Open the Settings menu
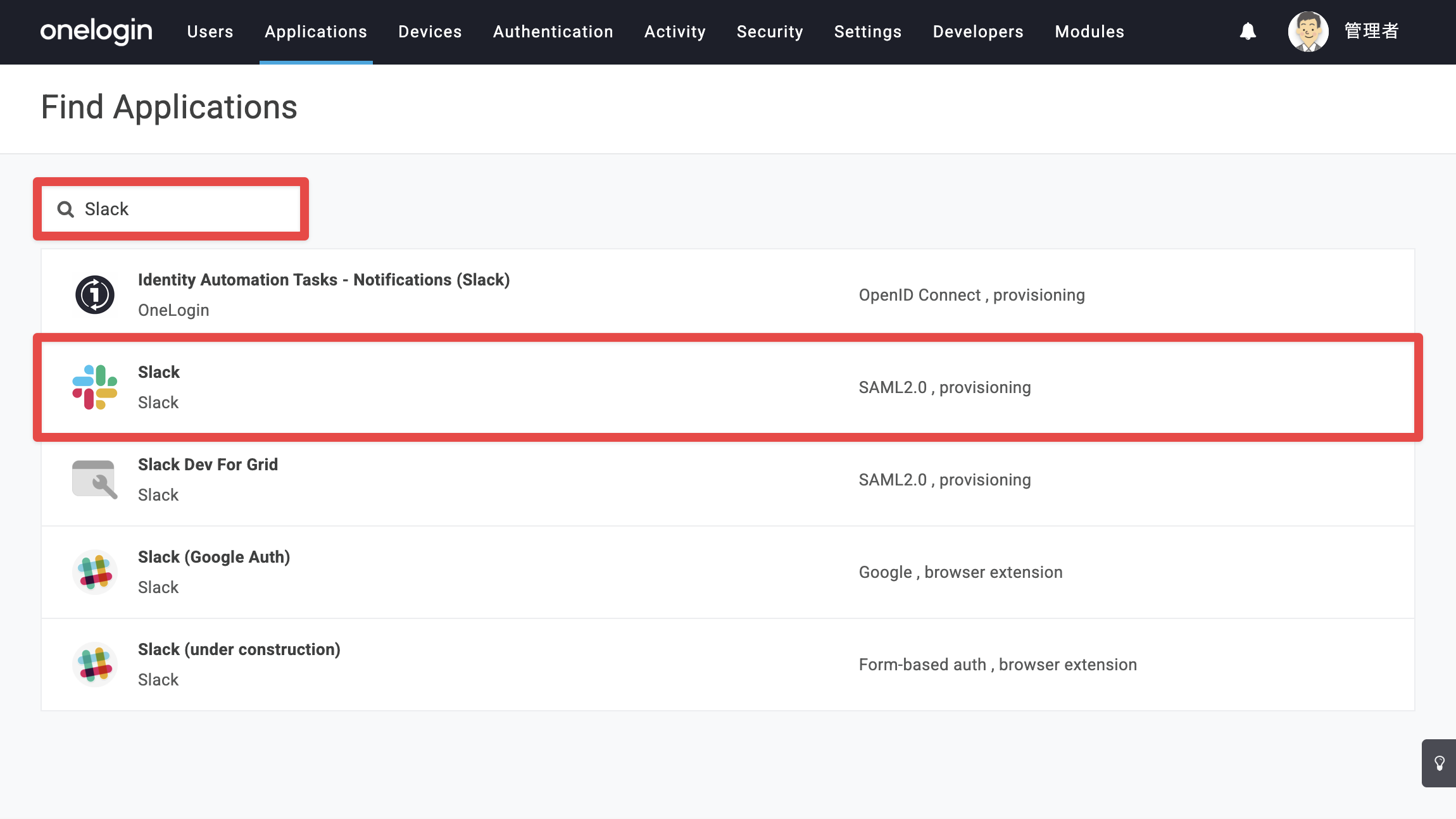1456x819 pixels. 868,32
